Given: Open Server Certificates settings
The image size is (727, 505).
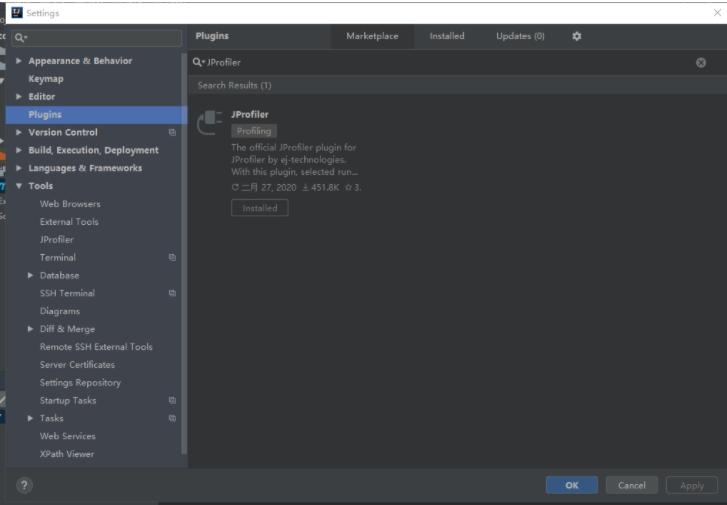Looking at the screenshot, I should [x=77, y=364].
